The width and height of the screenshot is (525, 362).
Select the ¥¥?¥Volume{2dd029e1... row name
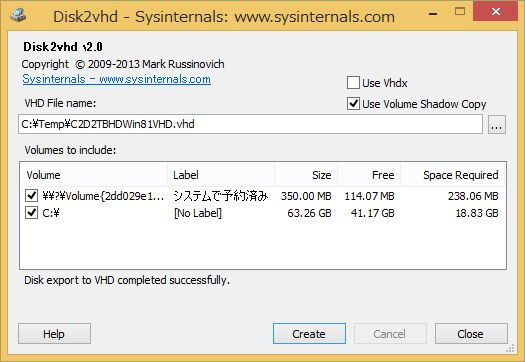103,196
